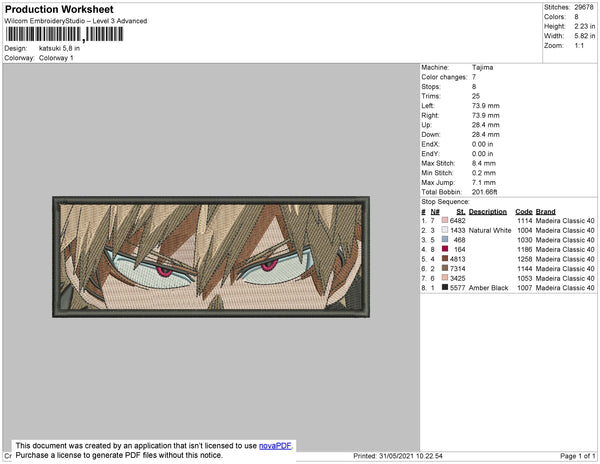
Task: Click the Printed date 31/05/2021 text
Action: coord(398,456)
